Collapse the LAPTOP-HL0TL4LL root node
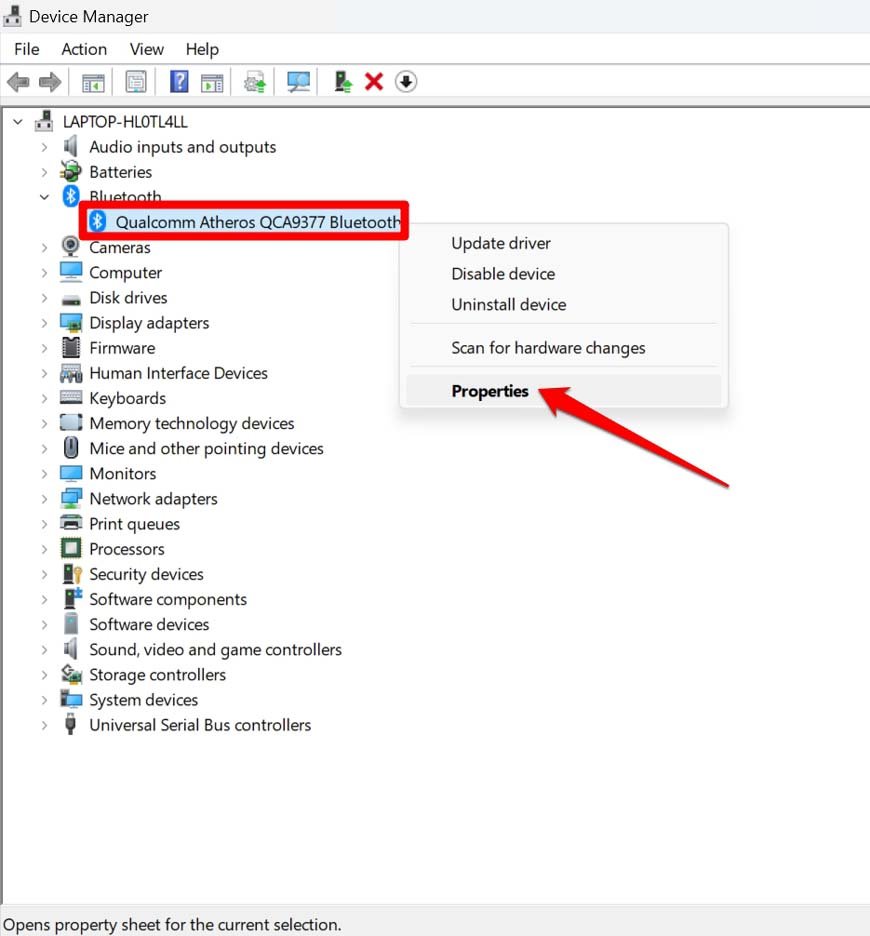Screen dimensions: 870x936 18,122
